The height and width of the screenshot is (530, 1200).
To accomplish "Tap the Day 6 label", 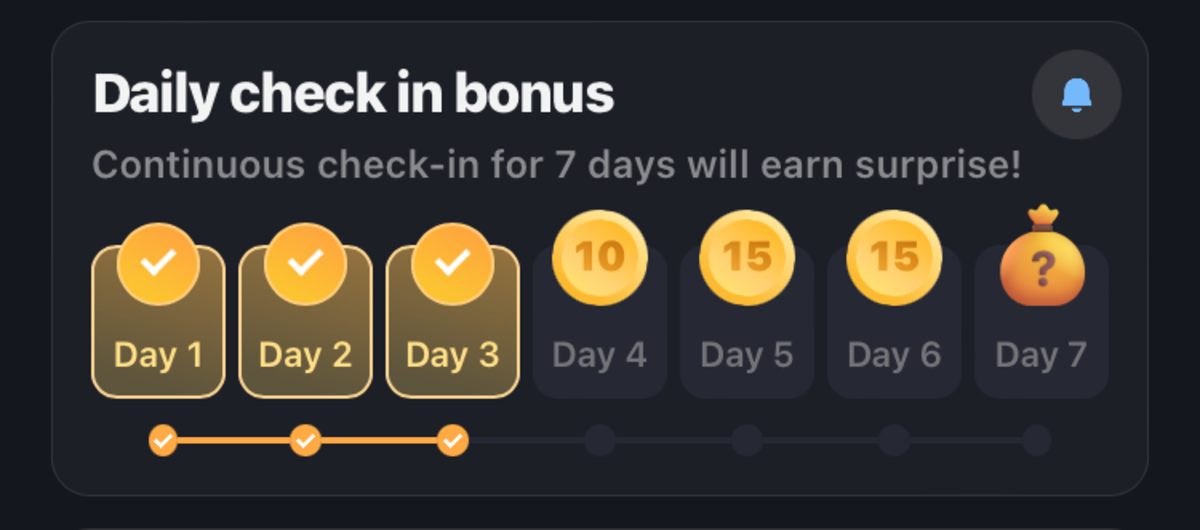I will click(x=894, y=355).
